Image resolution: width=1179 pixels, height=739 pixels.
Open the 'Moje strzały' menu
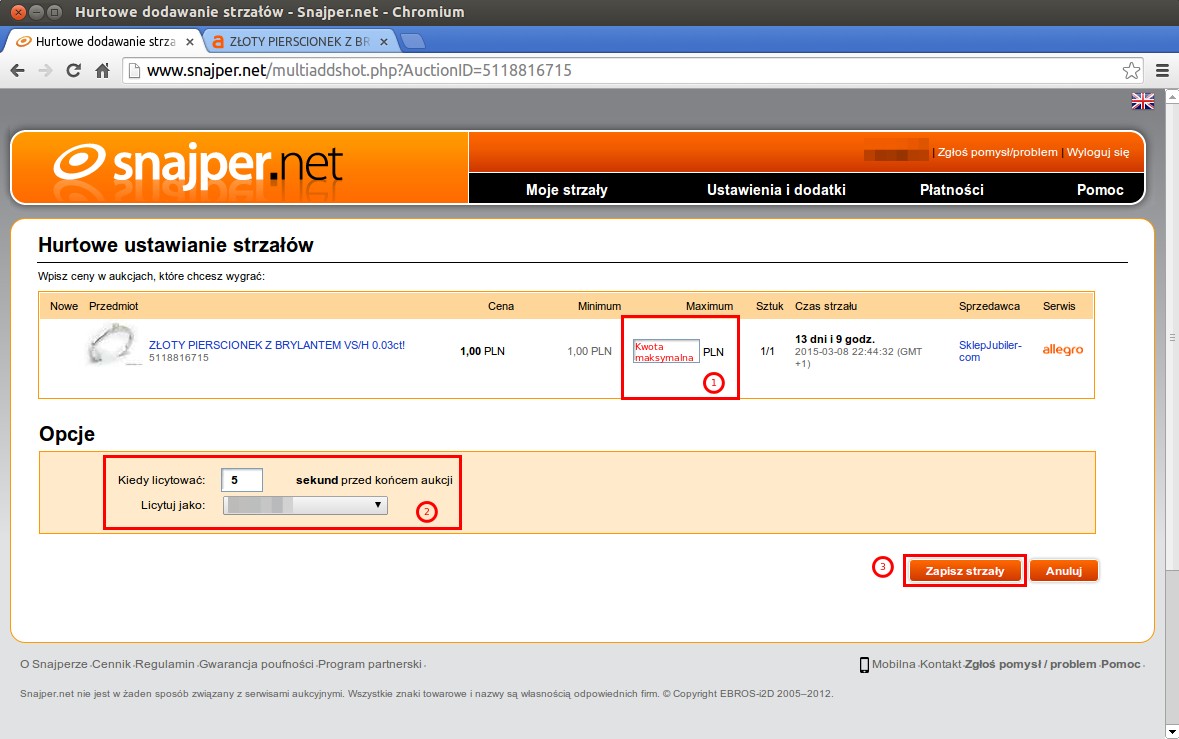click(566, 190)
